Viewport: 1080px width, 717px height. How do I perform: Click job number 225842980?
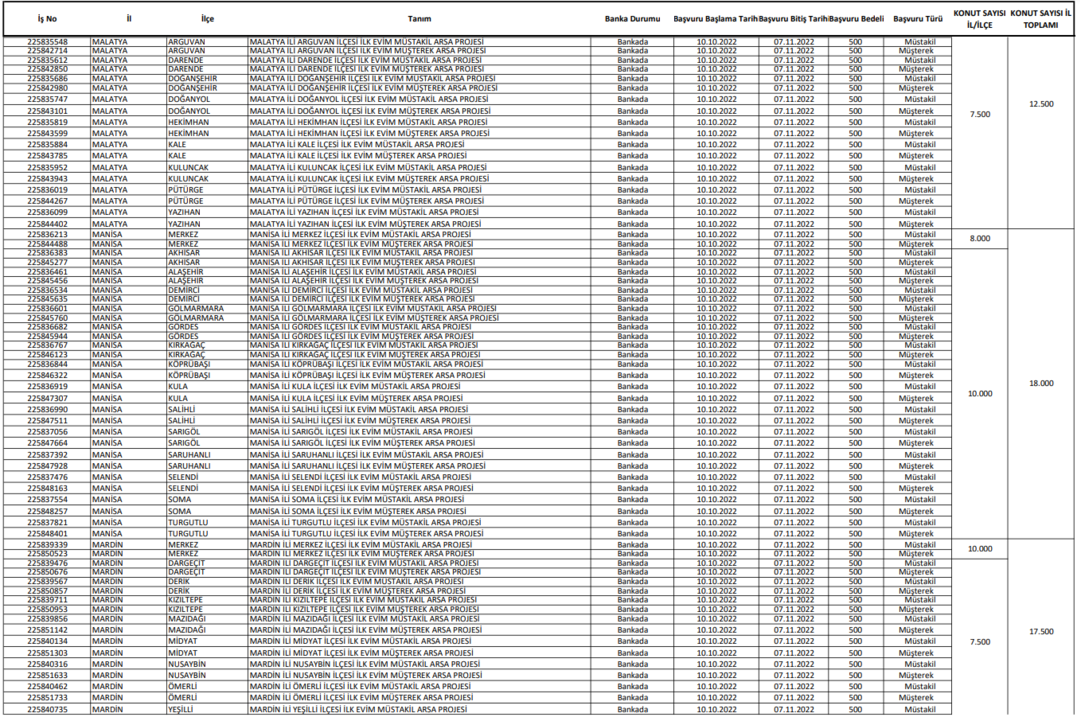pyautogui.click(x=48, y=88)
